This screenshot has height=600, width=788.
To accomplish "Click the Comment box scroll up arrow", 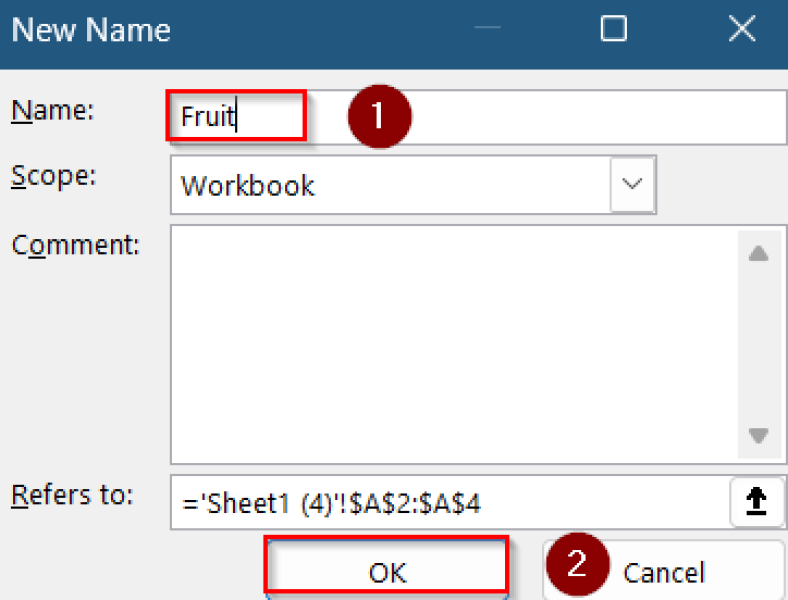I will coord(758,254).
